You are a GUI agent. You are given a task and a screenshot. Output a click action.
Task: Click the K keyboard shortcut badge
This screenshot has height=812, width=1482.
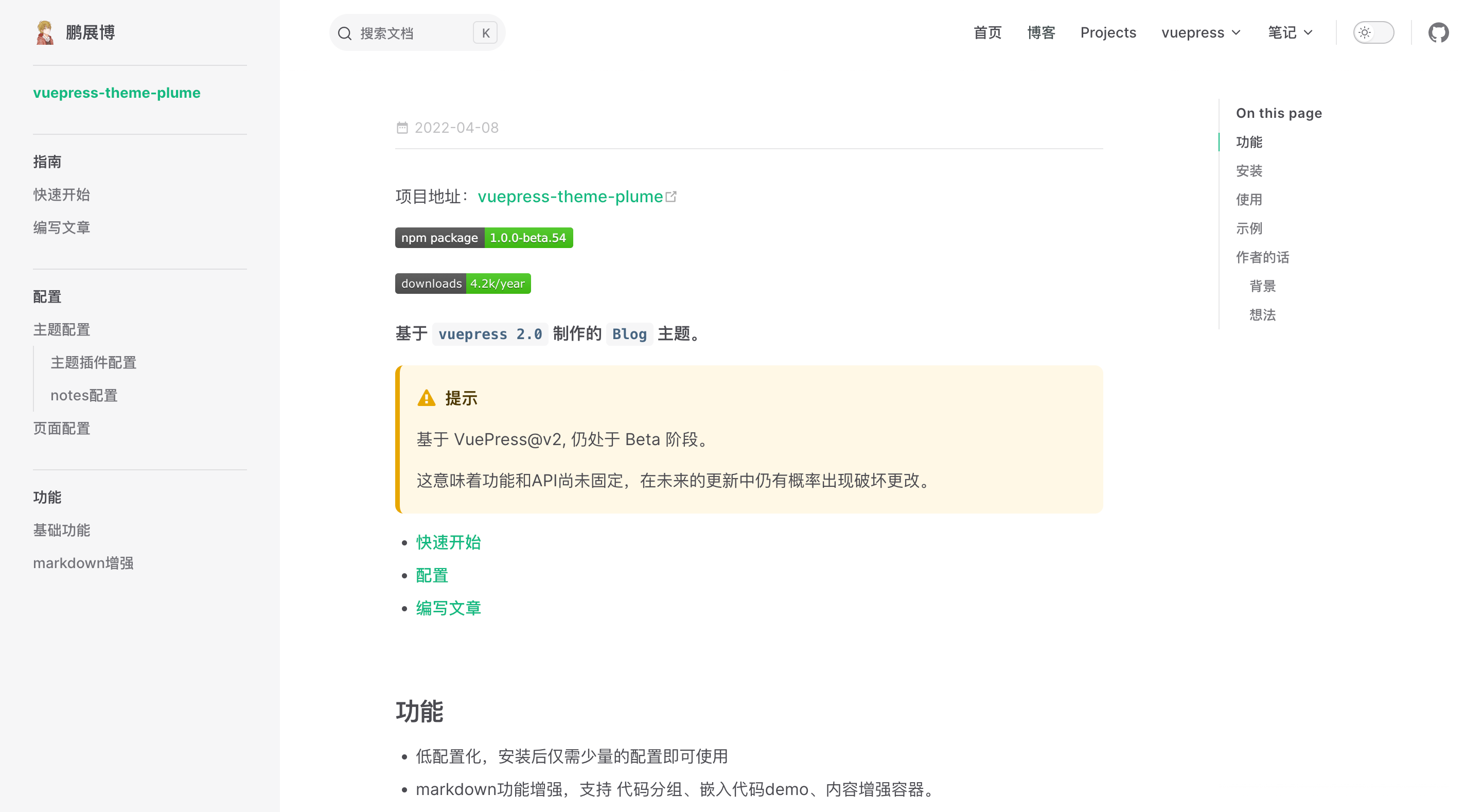[x=485, y=33]
